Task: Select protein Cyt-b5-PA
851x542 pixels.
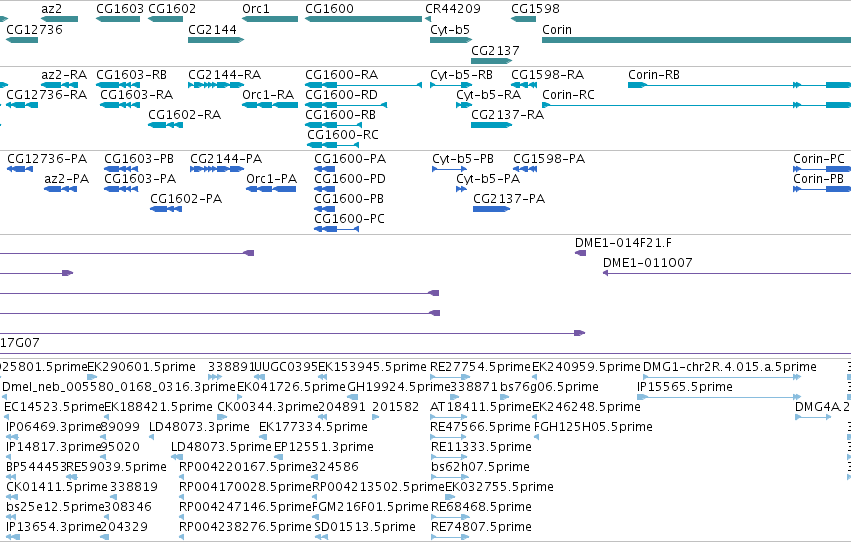Action: tap(461, 189)
